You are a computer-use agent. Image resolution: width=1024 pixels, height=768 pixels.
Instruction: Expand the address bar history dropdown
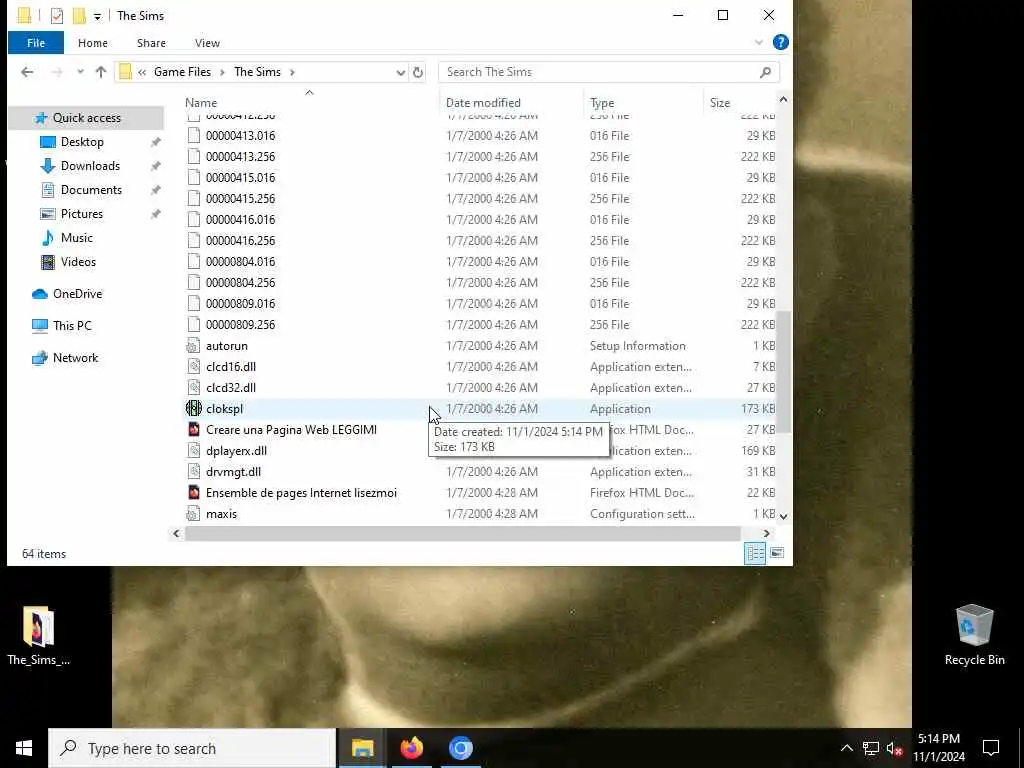pyautogui.click(x=400, y=72)
